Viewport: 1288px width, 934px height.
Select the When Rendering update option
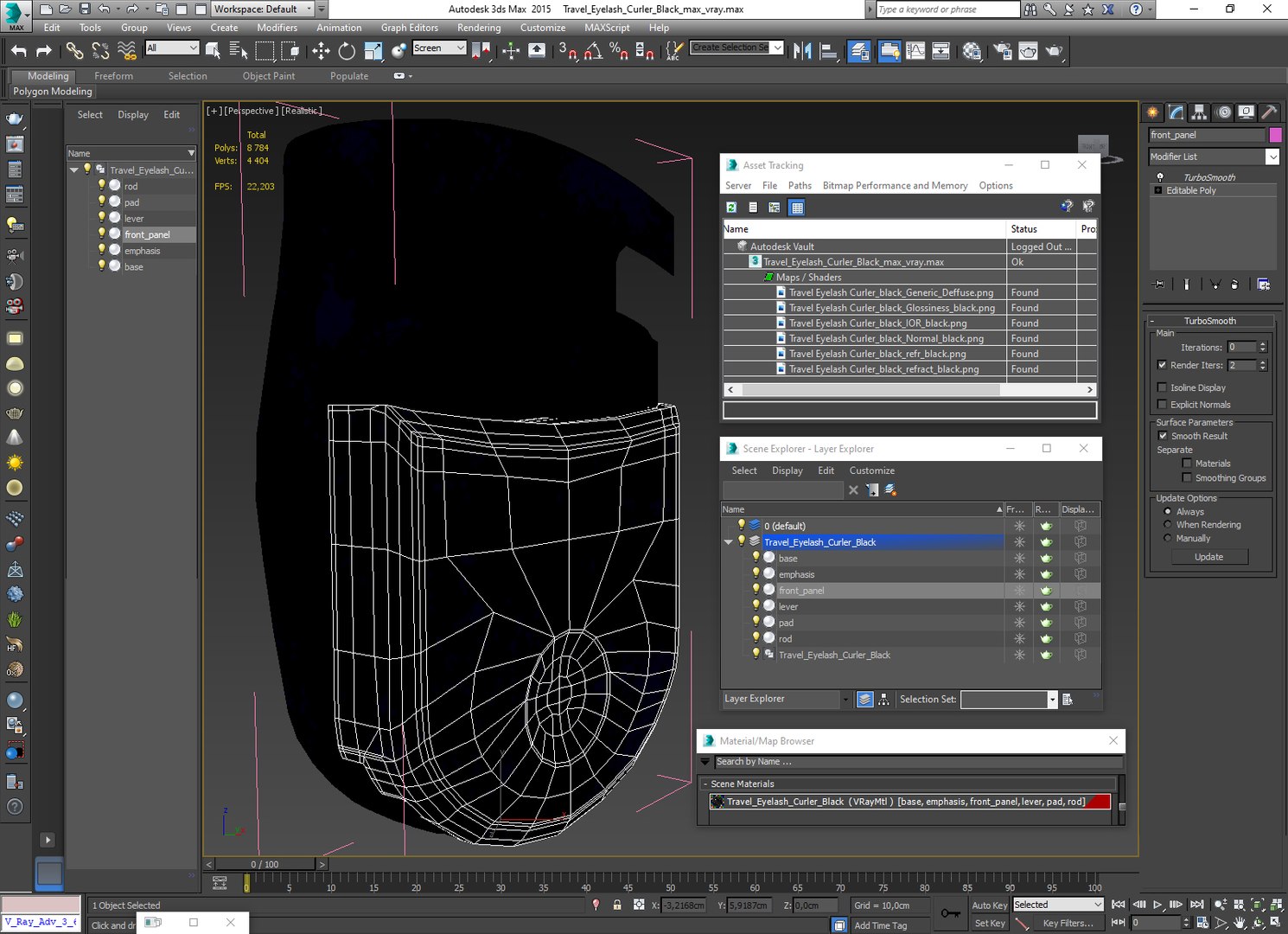[1168, 525]
